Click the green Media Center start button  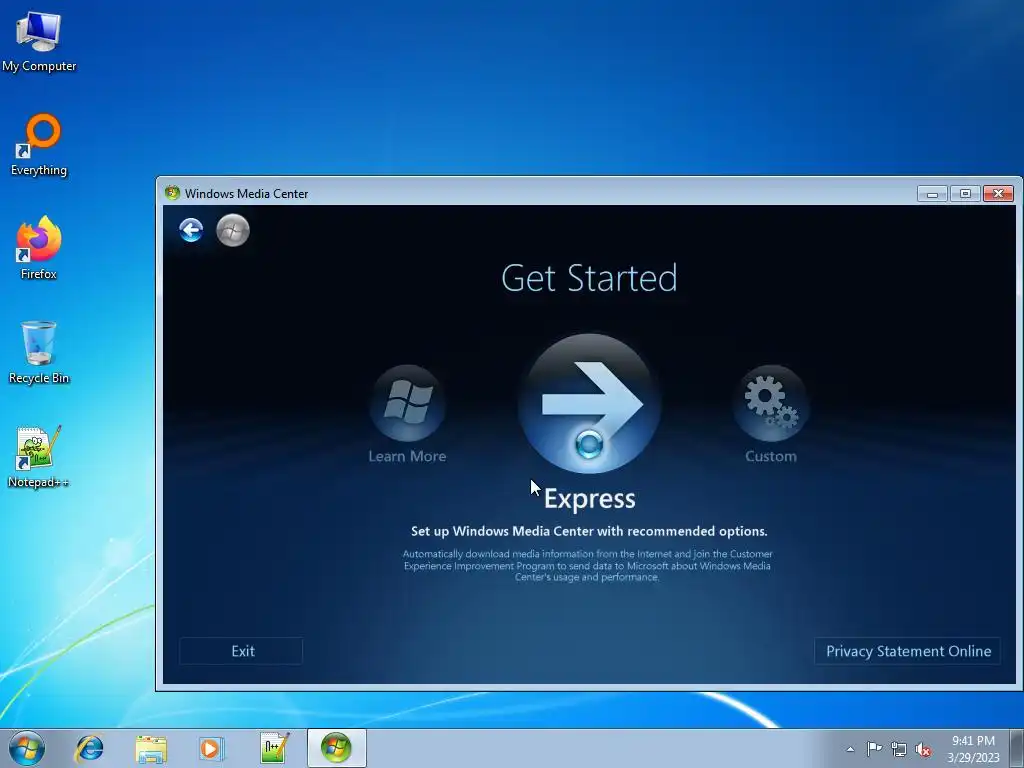pyautogui.click(x=233, y=230)
